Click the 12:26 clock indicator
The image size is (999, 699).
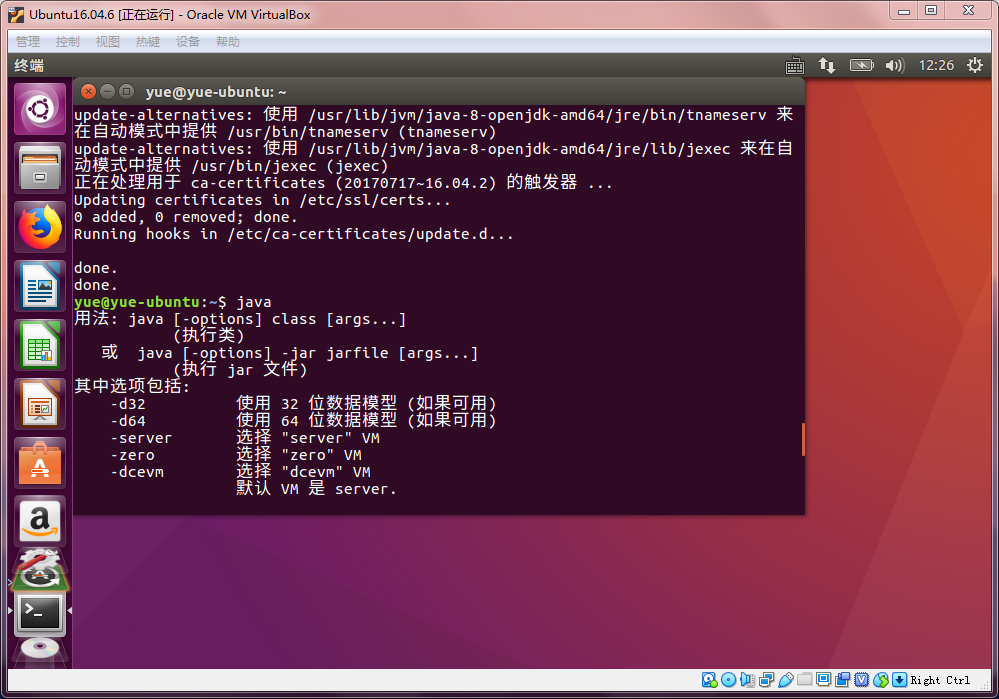point(936,65)
